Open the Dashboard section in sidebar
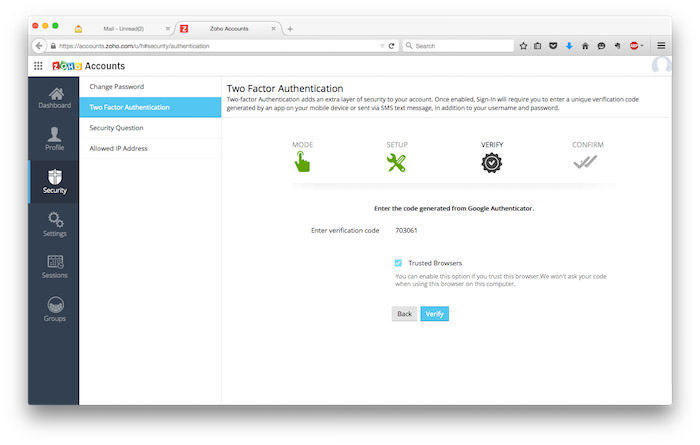Viewport: 700px width, 445px height. point(54,98)
